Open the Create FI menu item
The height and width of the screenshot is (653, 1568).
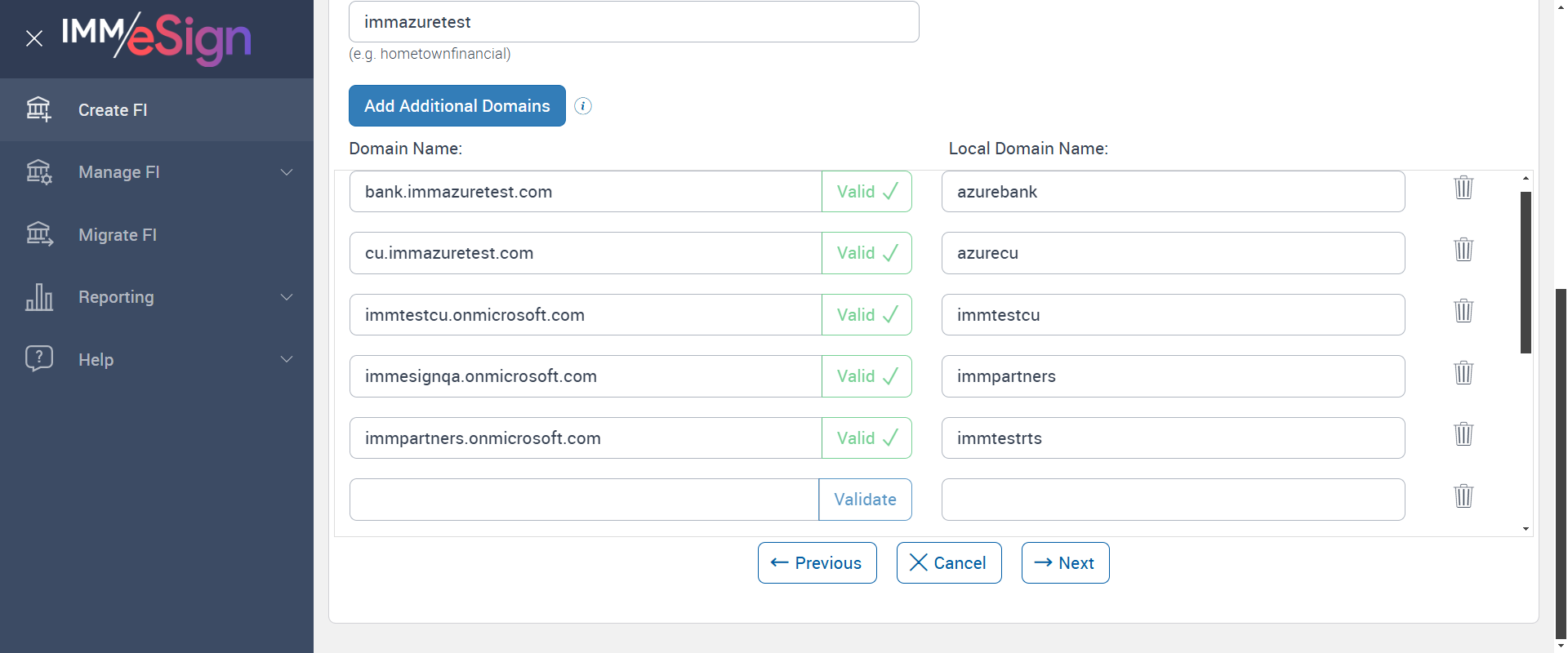[113, 110]
